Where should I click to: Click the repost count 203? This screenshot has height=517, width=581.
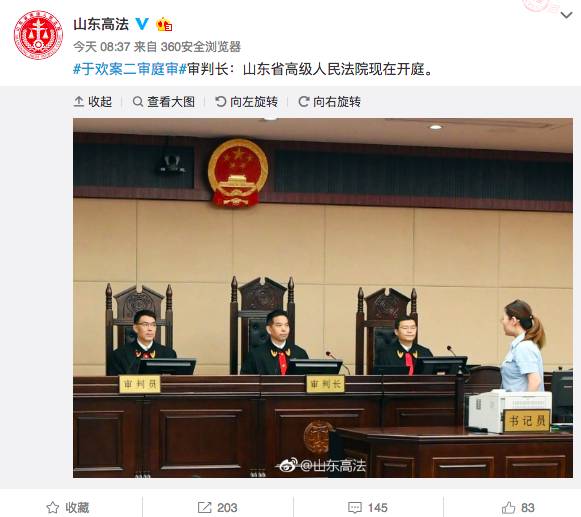[x=227, y=507]
